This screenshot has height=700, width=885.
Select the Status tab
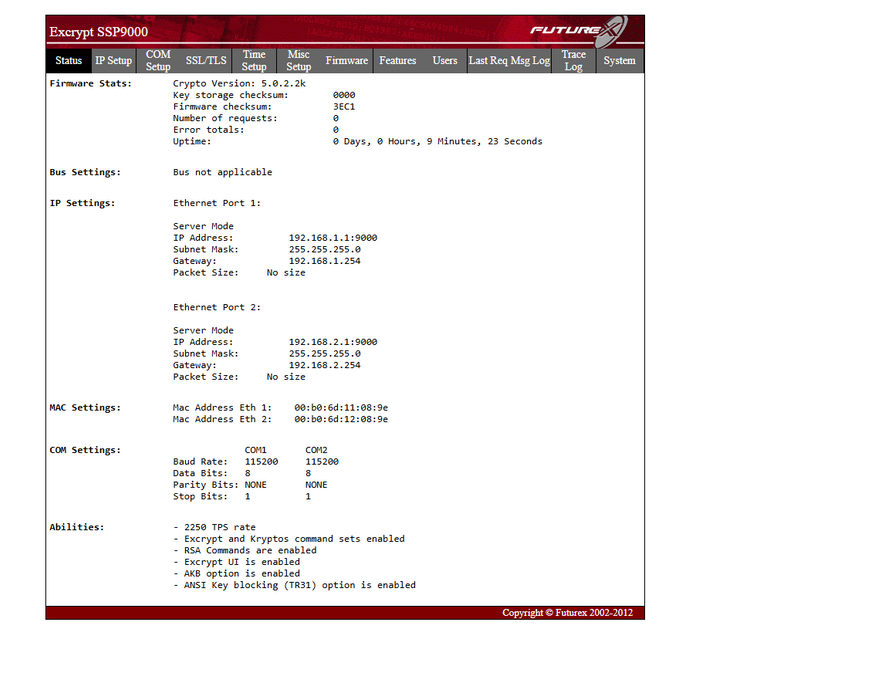point(68,60)
